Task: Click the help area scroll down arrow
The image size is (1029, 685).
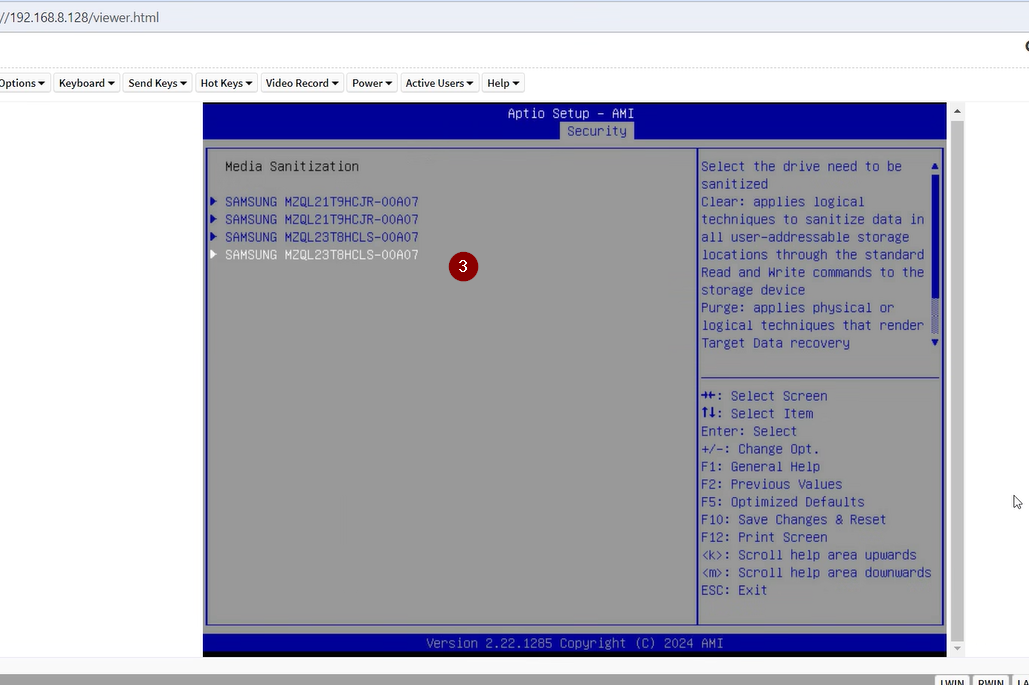Action: [x=935, y=342]
